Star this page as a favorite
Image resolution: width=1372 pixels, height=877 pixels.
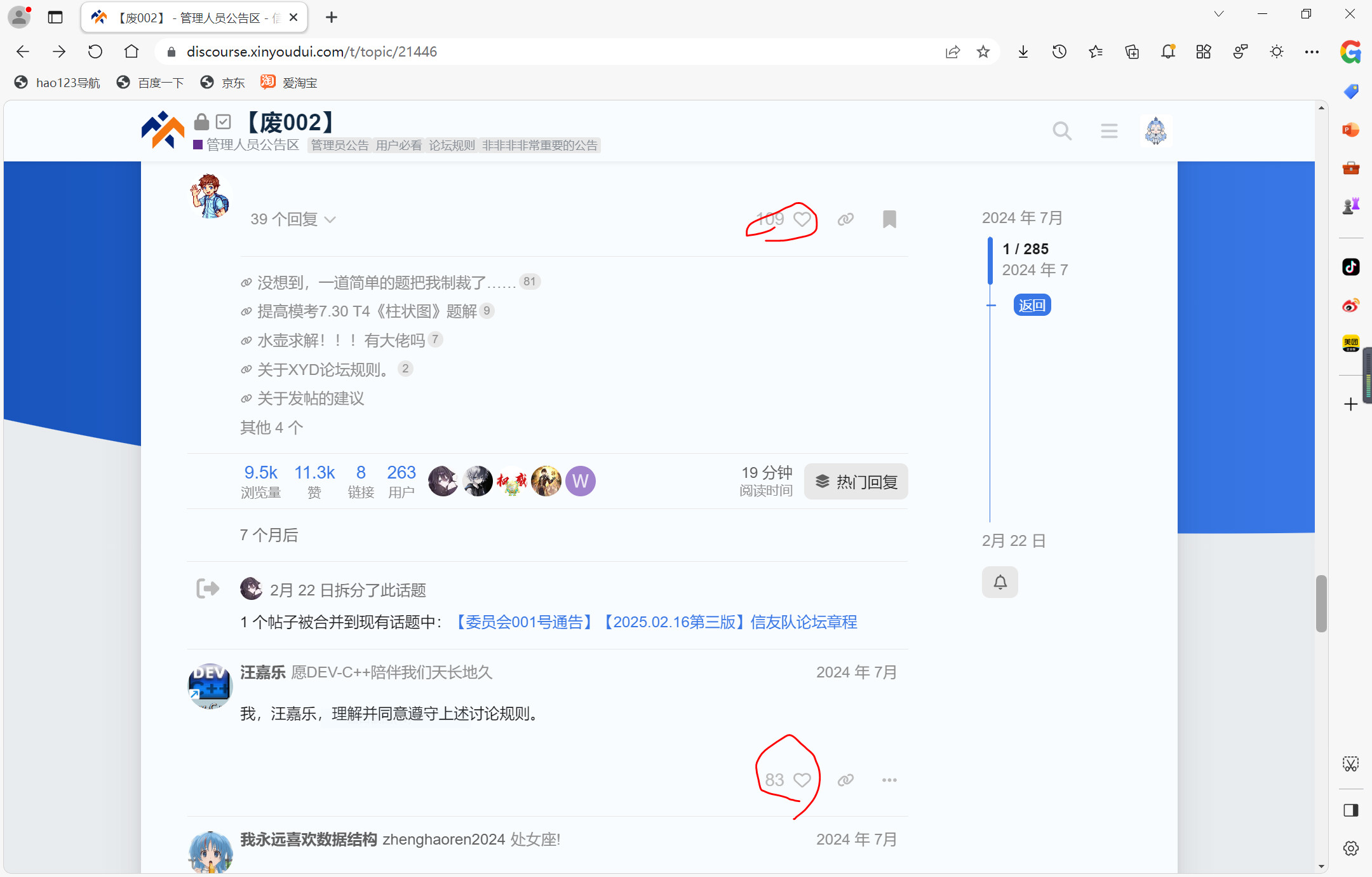pos(983,51)
